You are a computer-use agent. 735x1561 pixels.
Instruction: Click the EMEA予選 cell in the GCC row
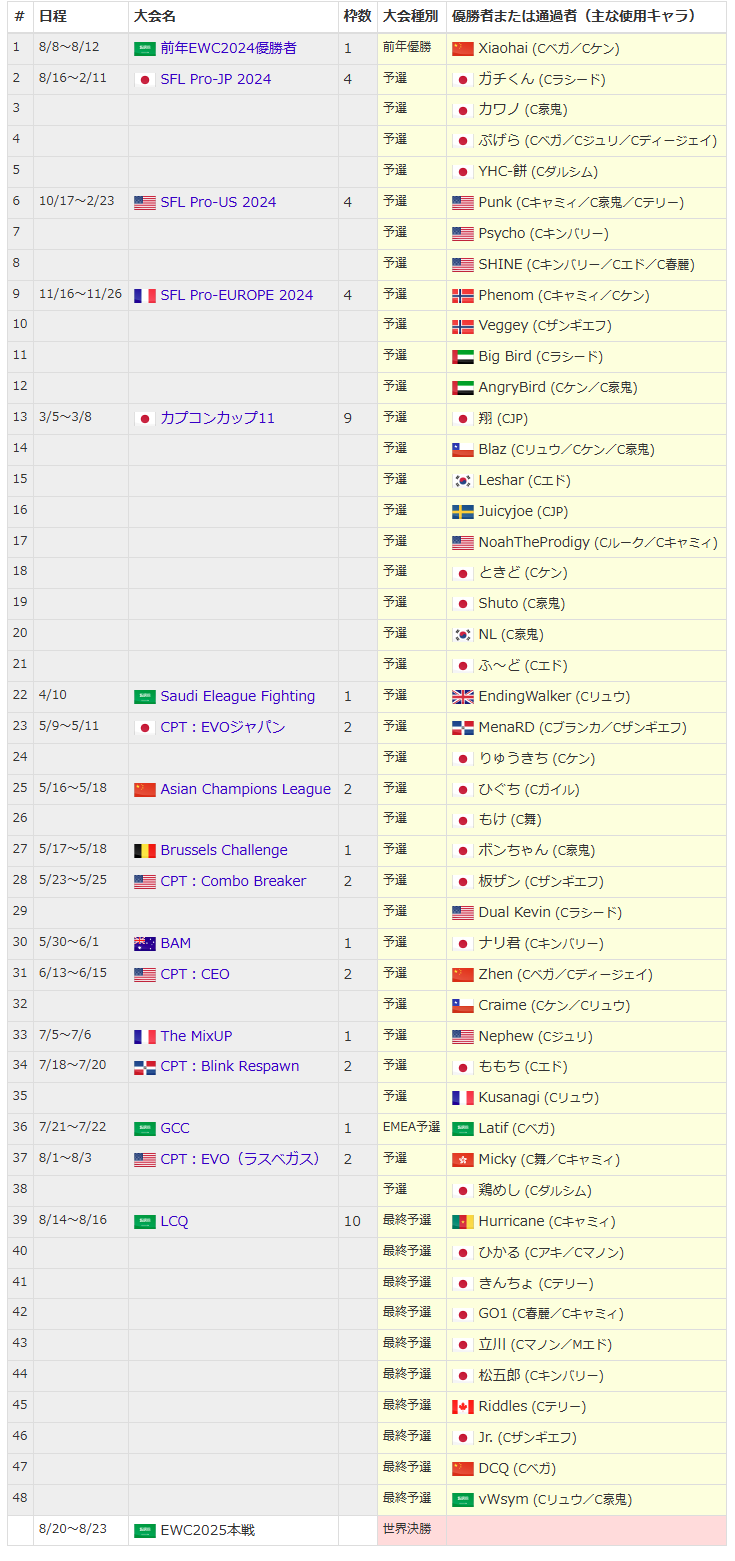[x=412, y=1128]
